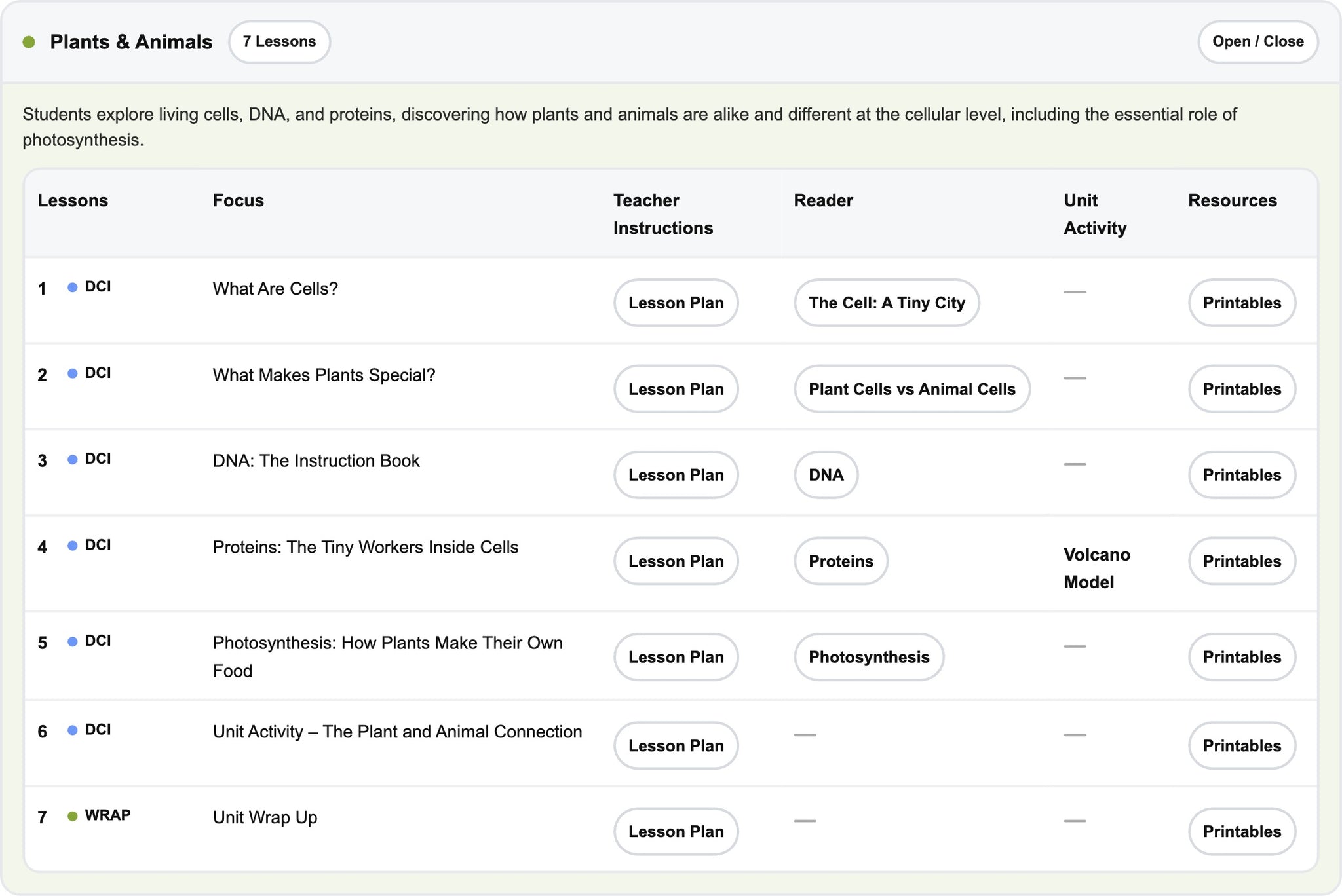Screen dimensions: 1342x896
Task: Open Lesson Plan for lesson 6 Unit Activity
Action: [x=676, y=745]
